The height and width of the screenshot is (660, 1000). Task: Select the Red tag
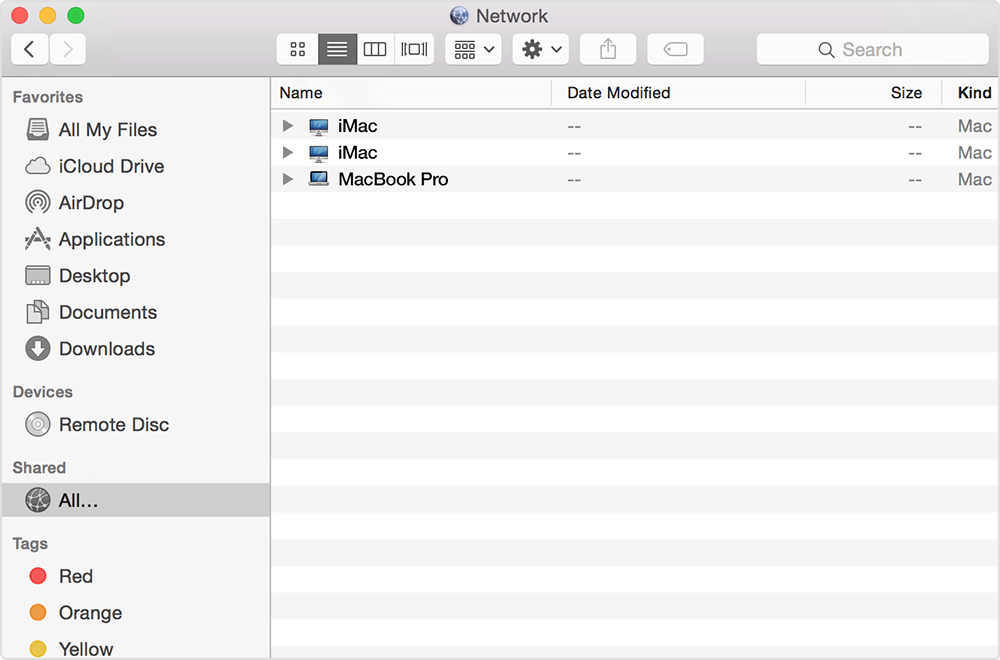click(38, 576)
